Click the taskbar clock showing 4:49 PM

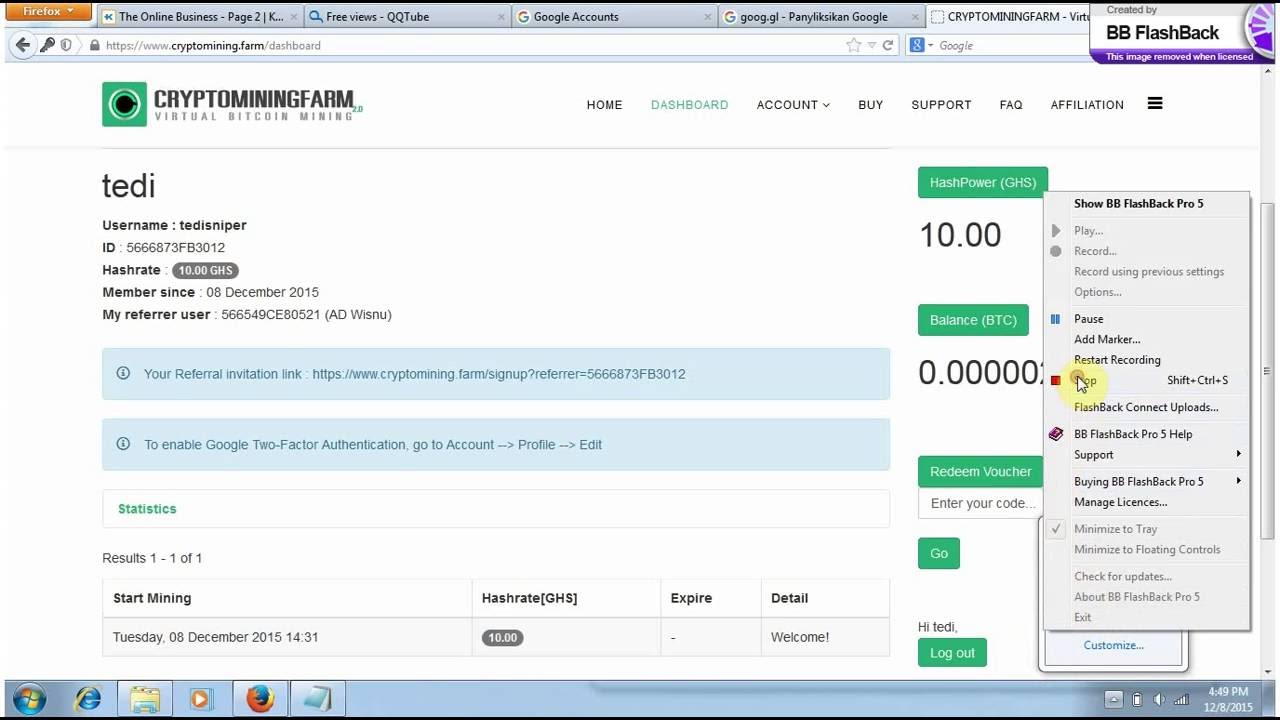1229,699
